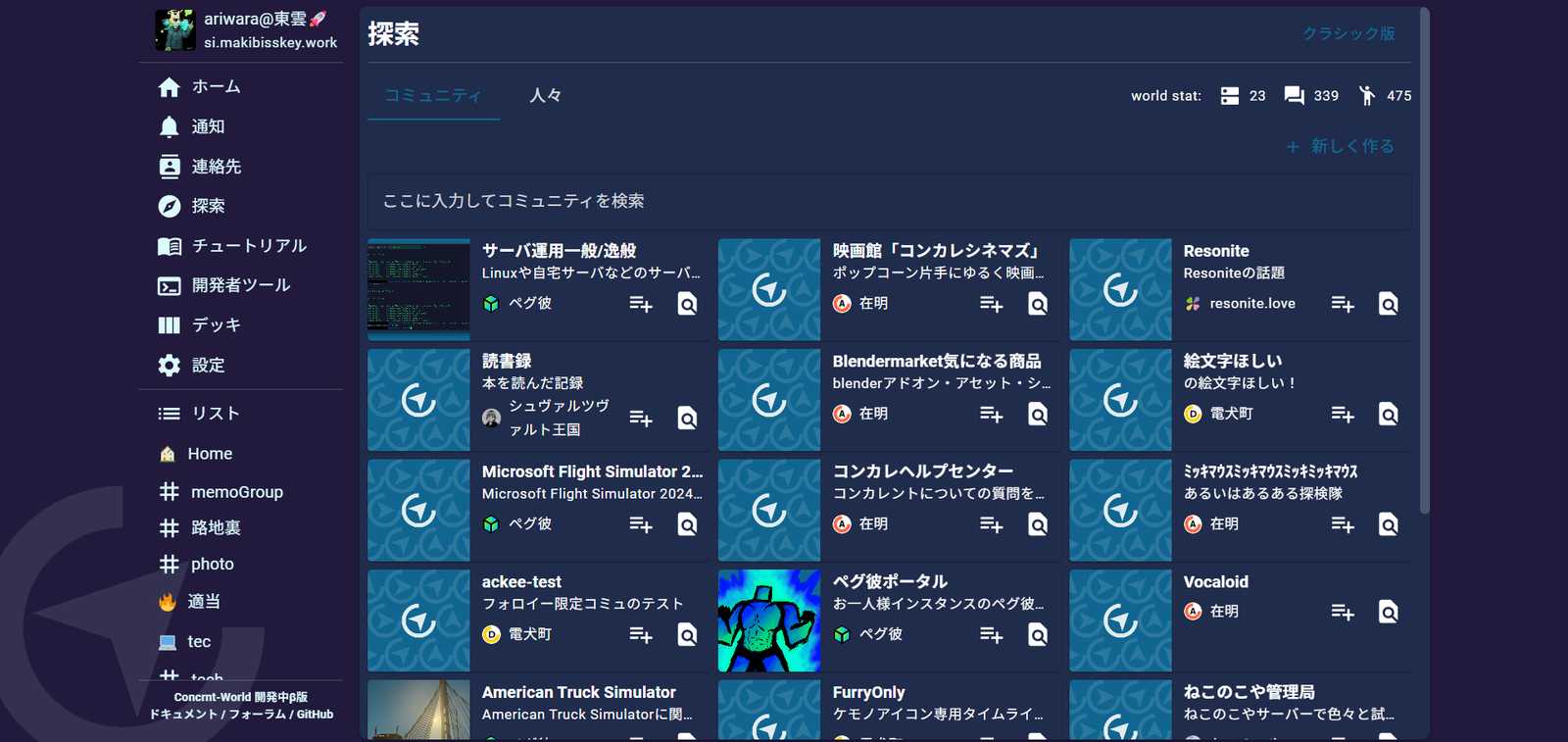Viewport: 1568px width, 742px height.
Task: Click the world stat server count icon
Action: tap(1230, 96)
